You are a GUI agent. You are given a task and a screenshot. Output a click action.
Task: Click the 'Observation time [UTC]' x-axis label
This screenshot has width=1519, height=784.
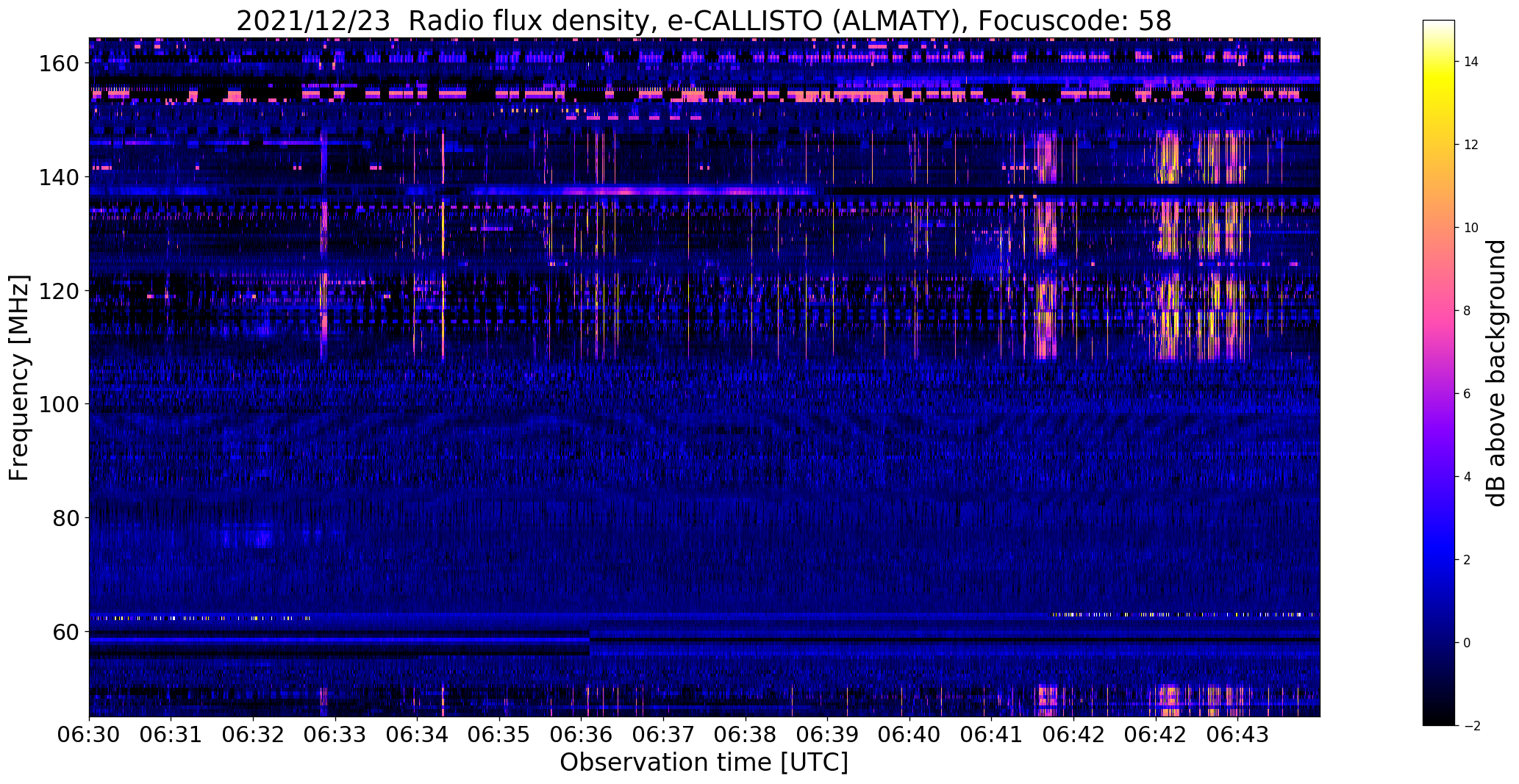704,763
